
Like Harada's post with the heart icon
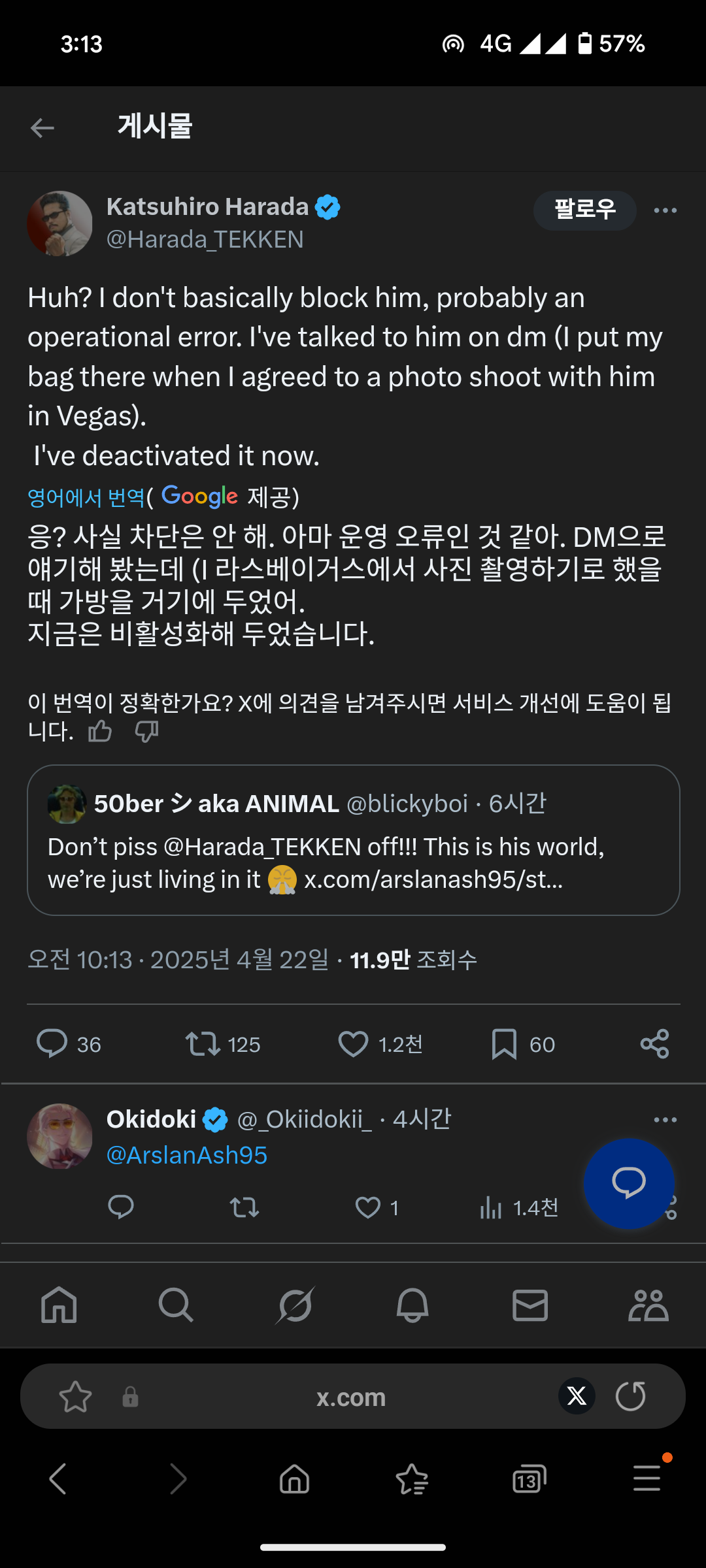pos(353,1044)
